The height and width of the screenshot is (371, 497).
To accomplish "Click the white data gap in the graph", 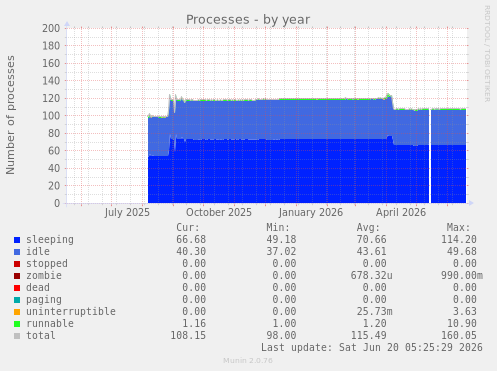I will point(430,156).
